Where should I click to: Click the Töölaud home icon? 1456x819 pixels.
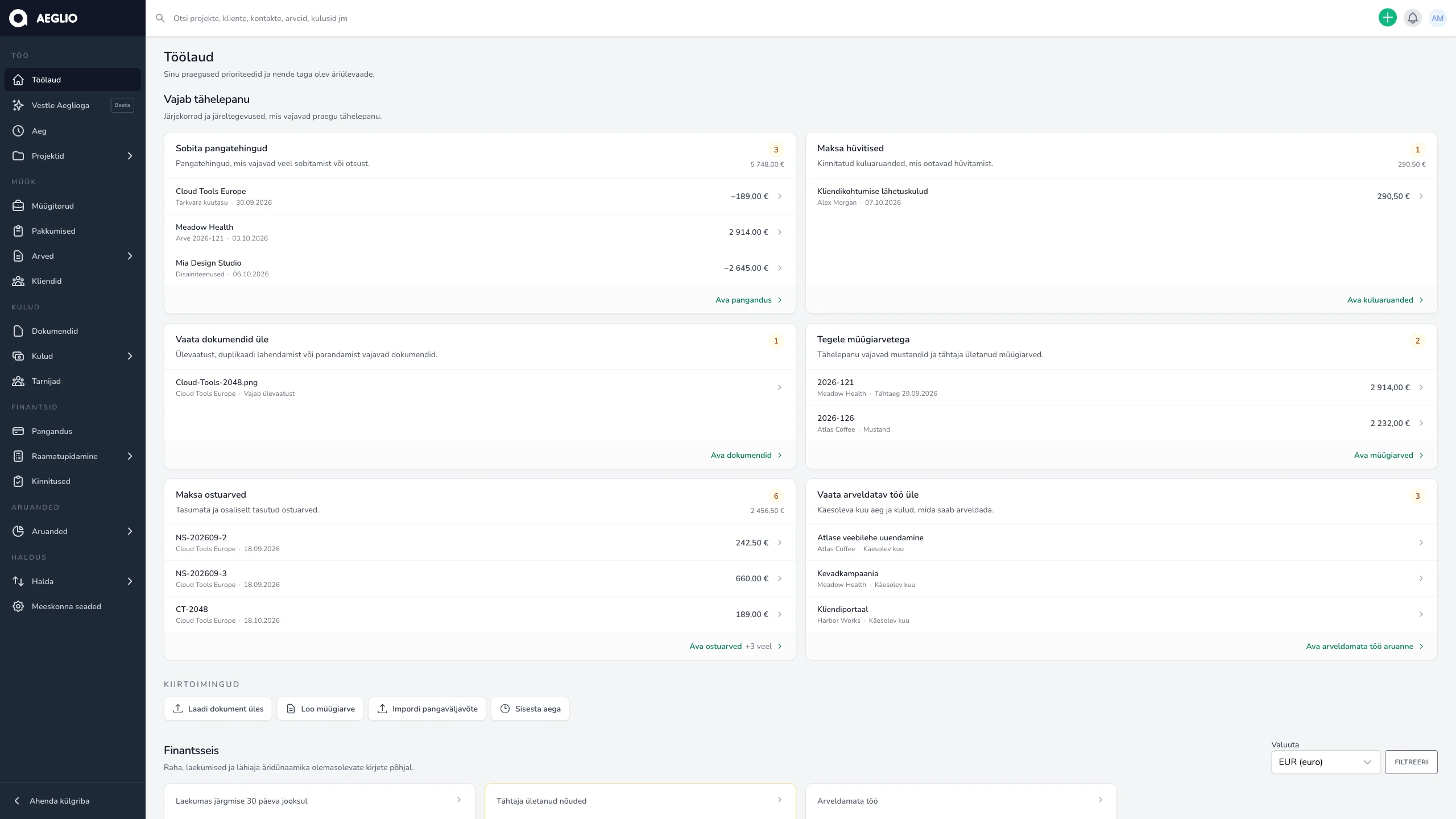[x=18, y=80]
